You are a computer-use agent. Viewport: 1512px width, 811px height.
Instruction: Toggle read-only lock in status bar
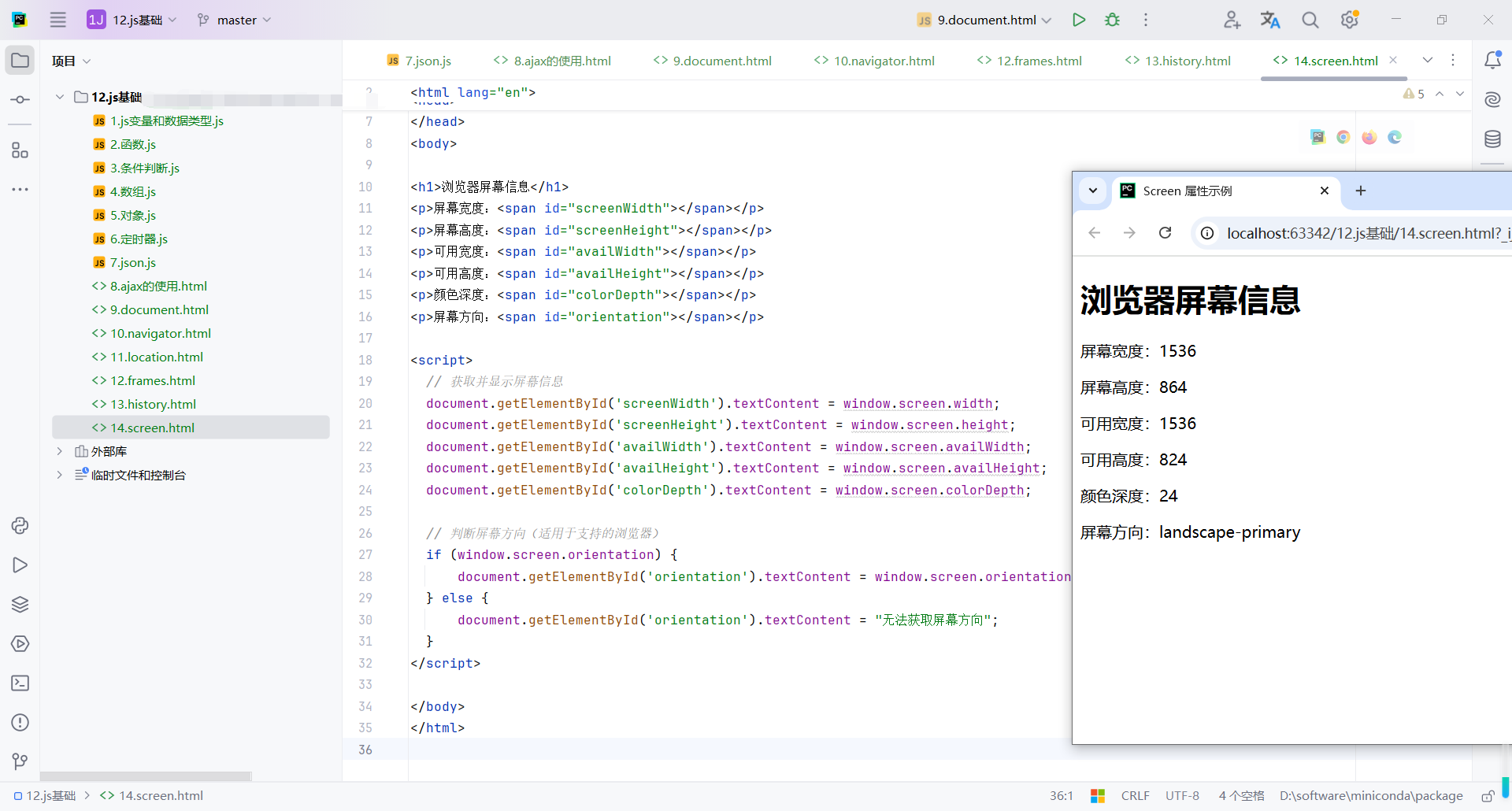pos(1488,796)
